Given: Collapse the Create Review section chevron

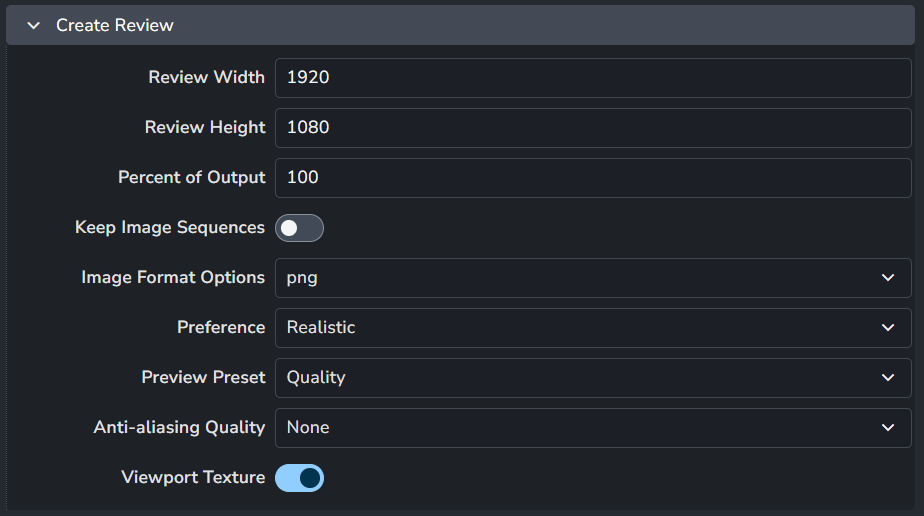Looking at the screenshot, I should coord(34,25).
